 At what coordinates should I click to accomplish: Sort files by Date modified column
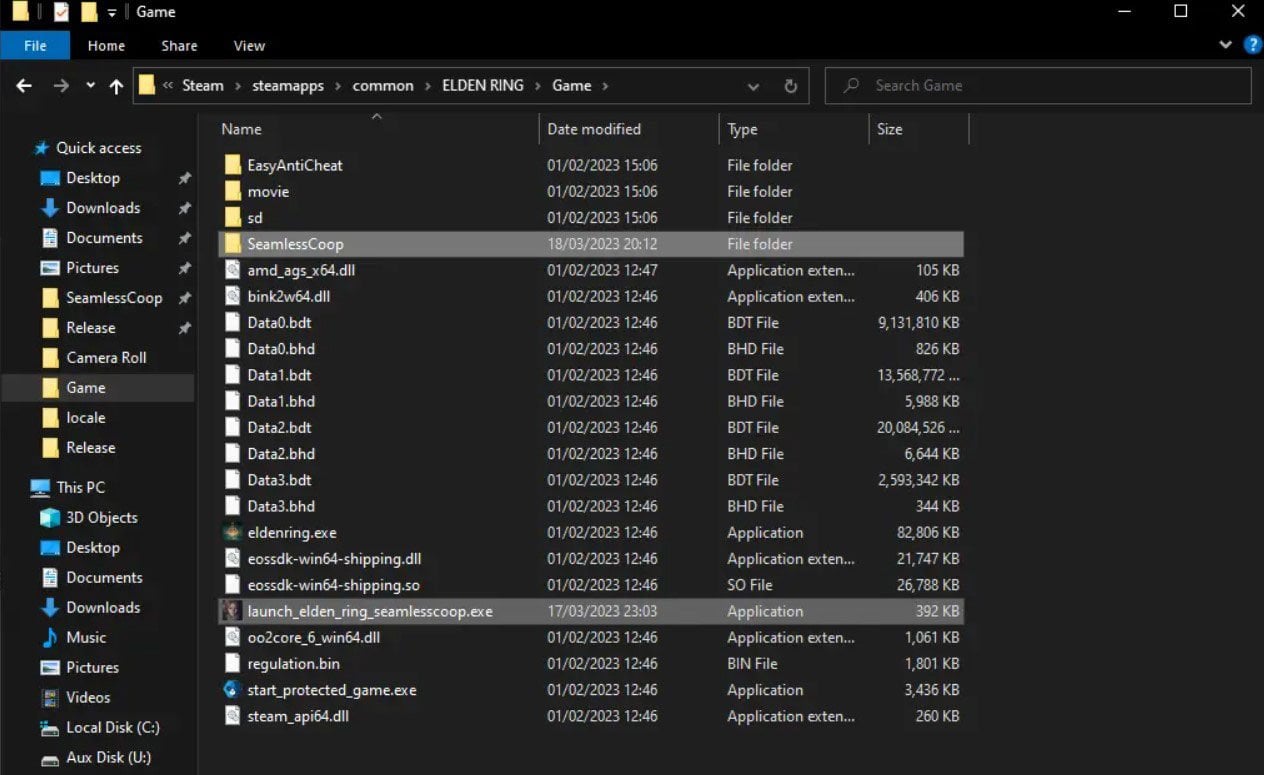[x=594, y=129]
